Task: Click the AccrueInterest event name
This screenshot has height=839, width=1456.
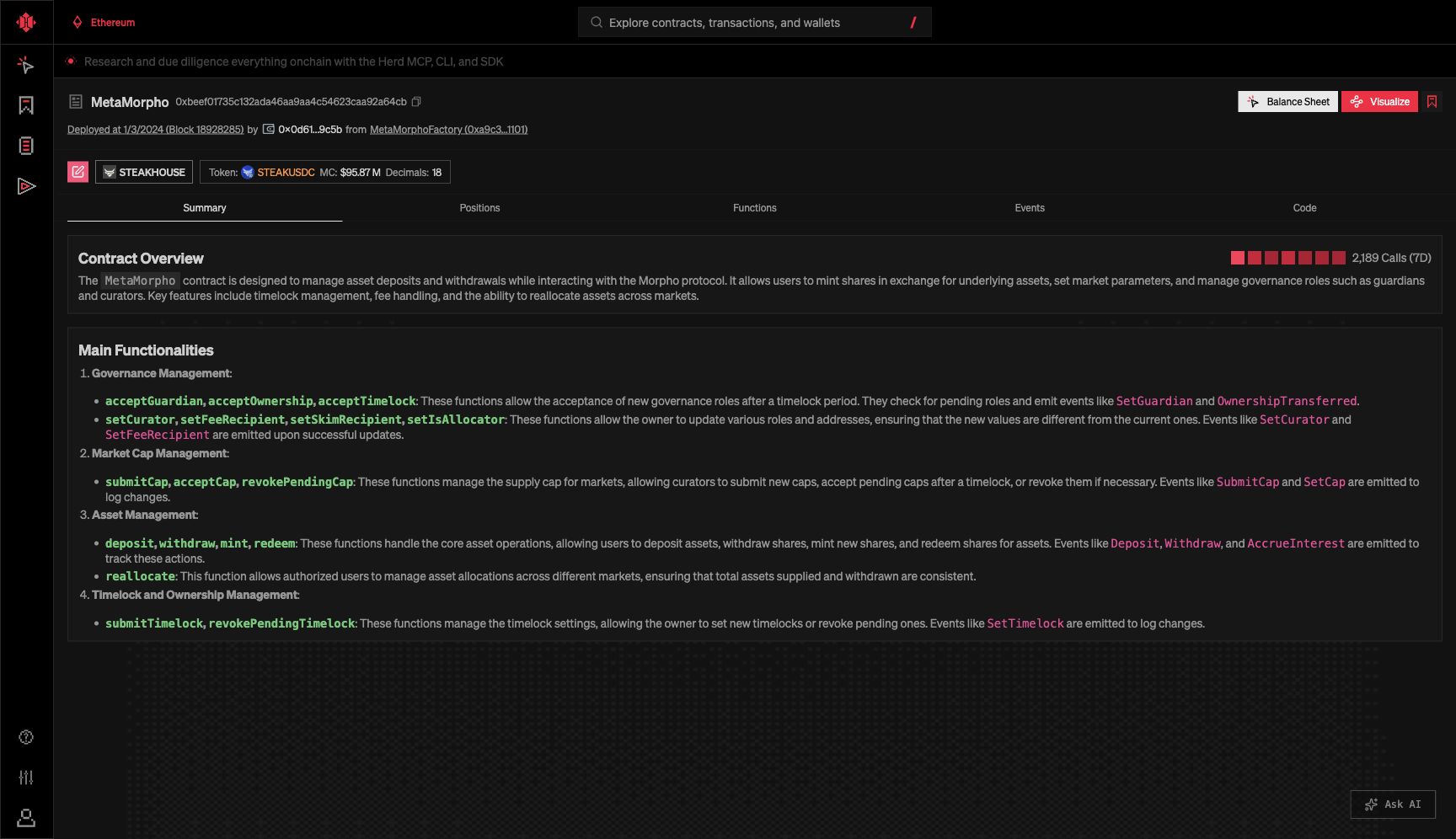Action: [x=1296, y=543]
